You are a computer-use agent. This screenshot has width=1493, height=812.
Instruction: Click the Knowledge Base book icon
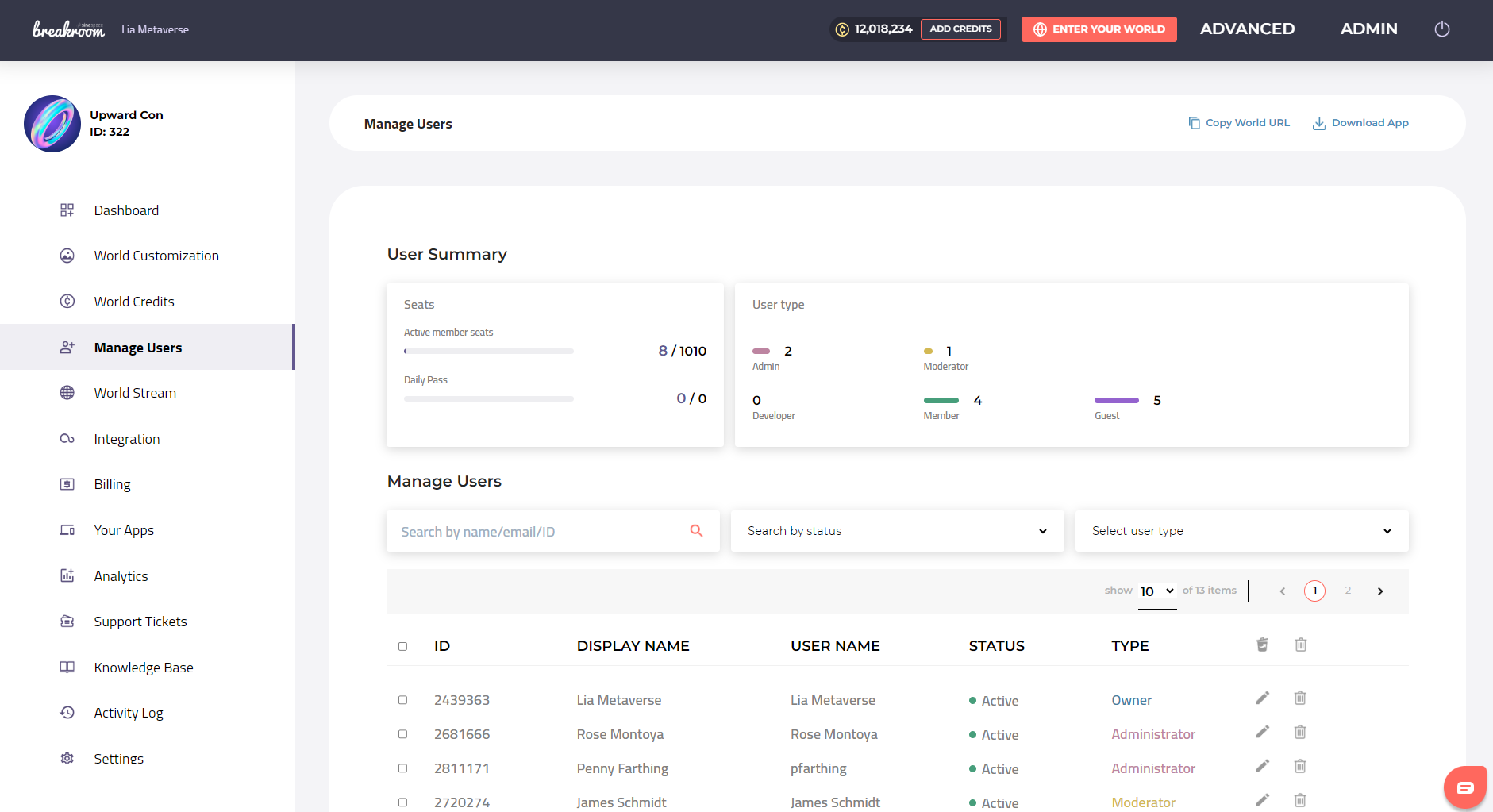click(x=67, y=667)
